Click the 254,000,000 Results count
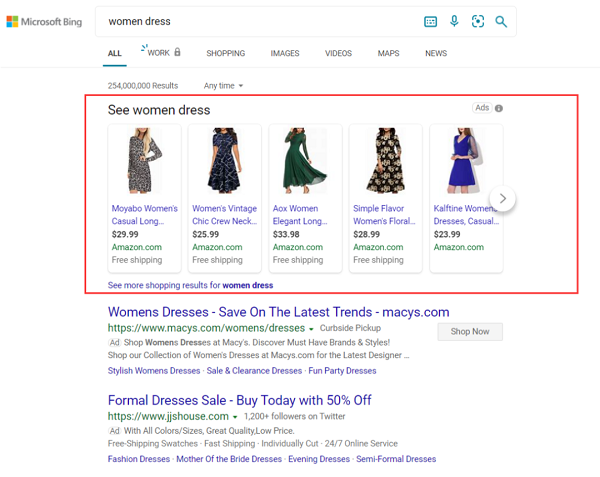Image resolution: width=600 pixels, height=477 pixels. click(x=143, y=86)
